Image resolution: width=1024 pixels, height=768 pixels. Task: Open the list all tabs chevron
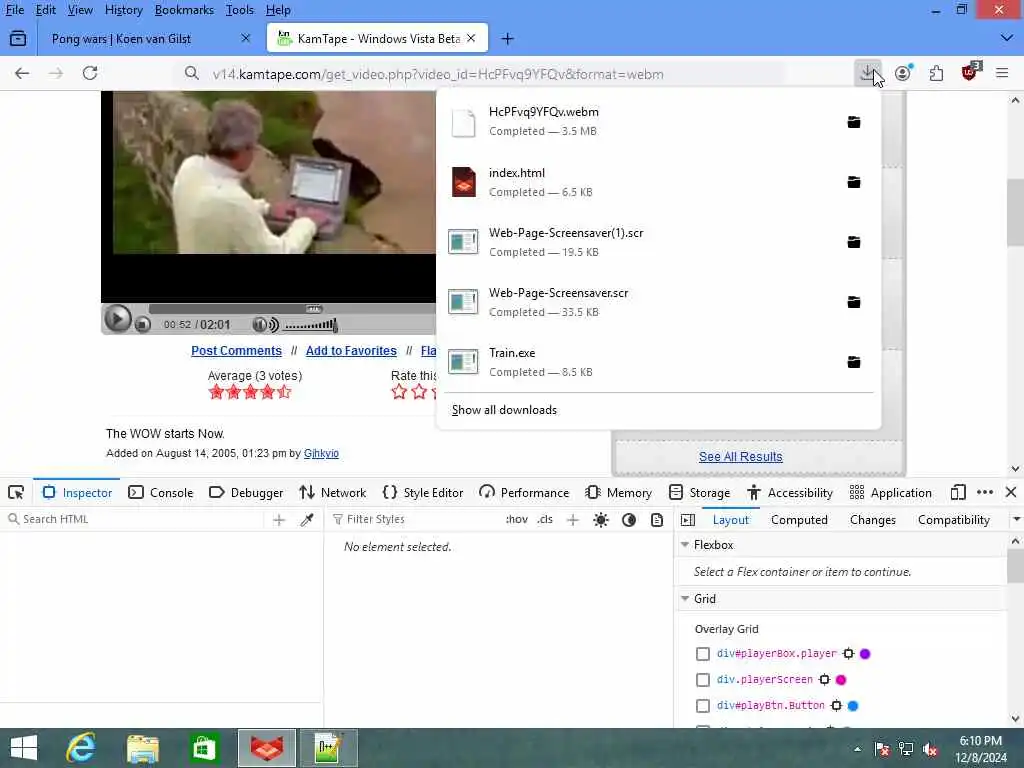tap(1006, 39)
